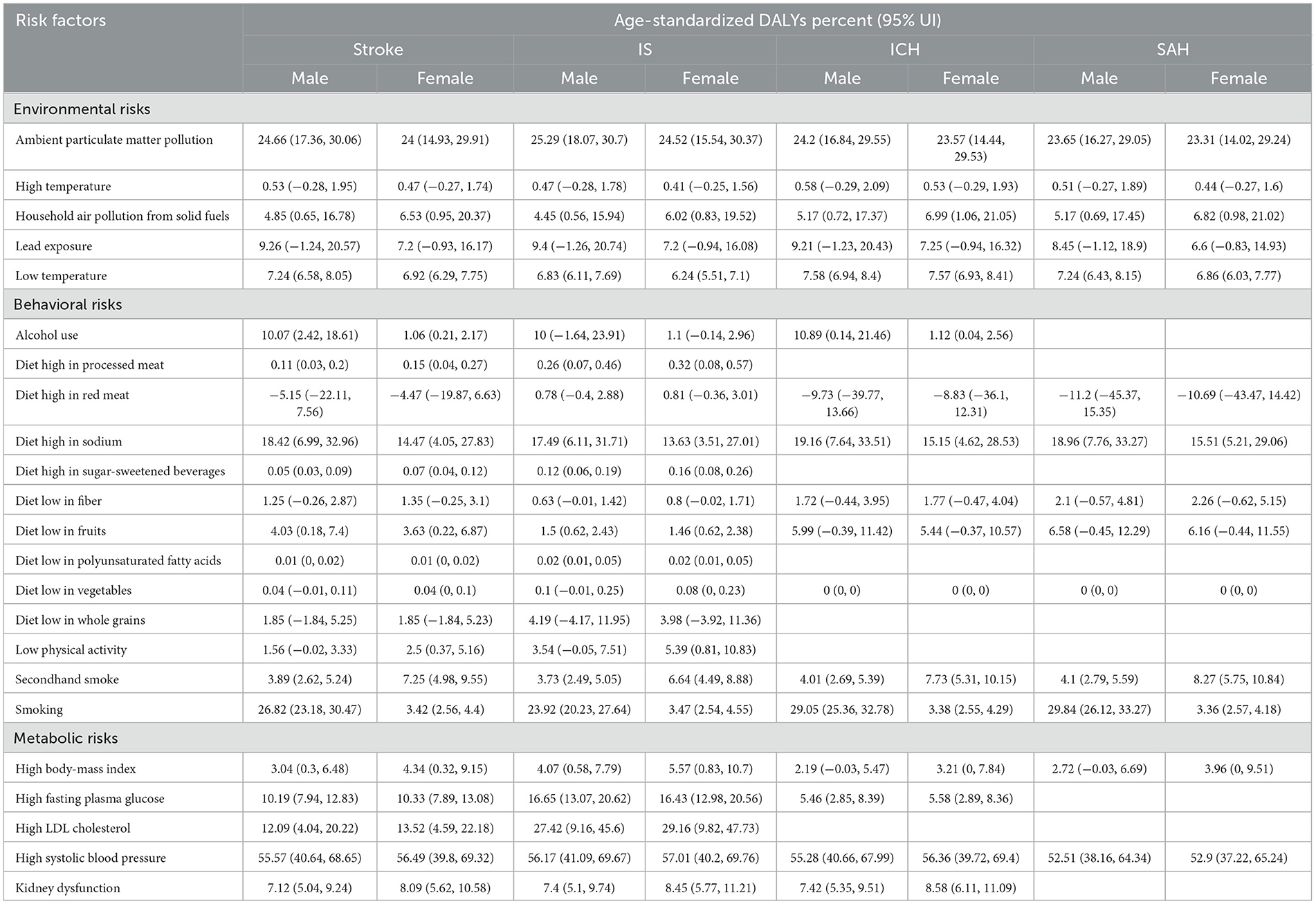The width and height of the screenshot is (1316, 904).
Task: Click the Female subheader under Stroke
Action: pyautogui.click(x=445, y=79)
